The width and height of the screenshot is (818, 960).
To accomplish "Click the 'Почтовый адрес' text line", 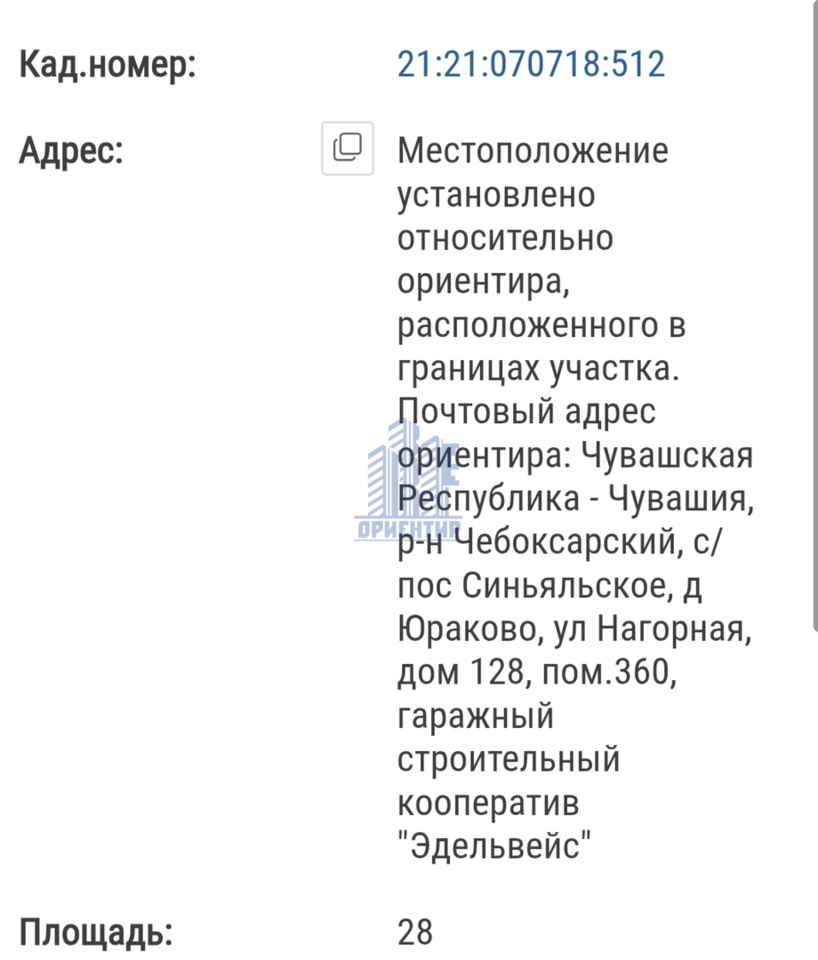I will (x=527, y=412).
